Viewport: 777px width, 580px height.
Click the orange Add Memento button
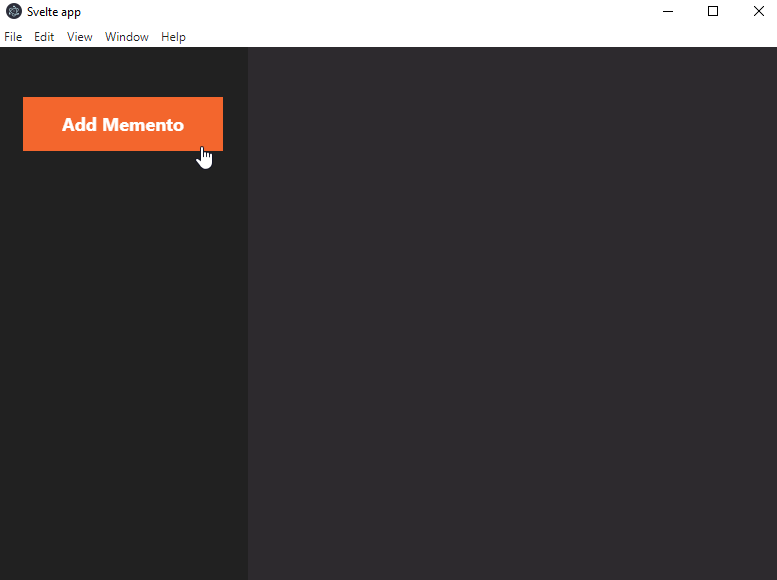point(123,124)
